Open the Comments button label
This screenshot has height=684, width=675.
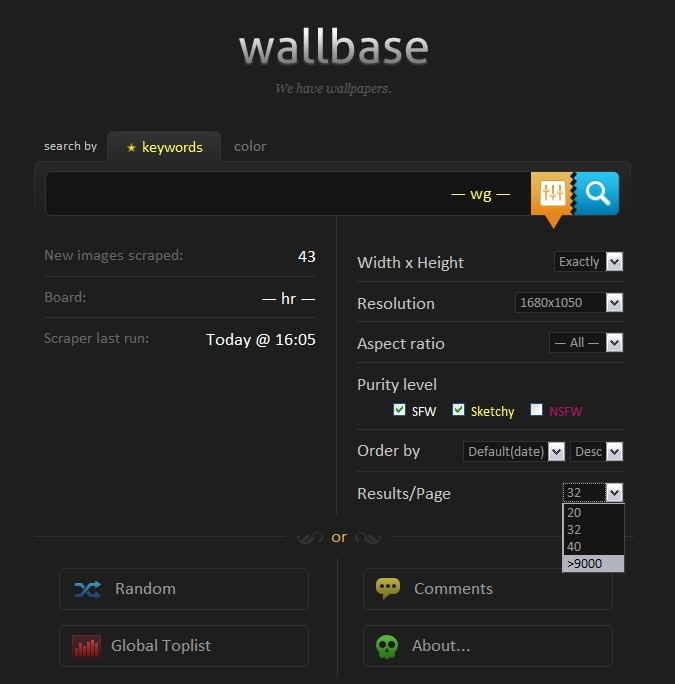click(x=453, y=589)
